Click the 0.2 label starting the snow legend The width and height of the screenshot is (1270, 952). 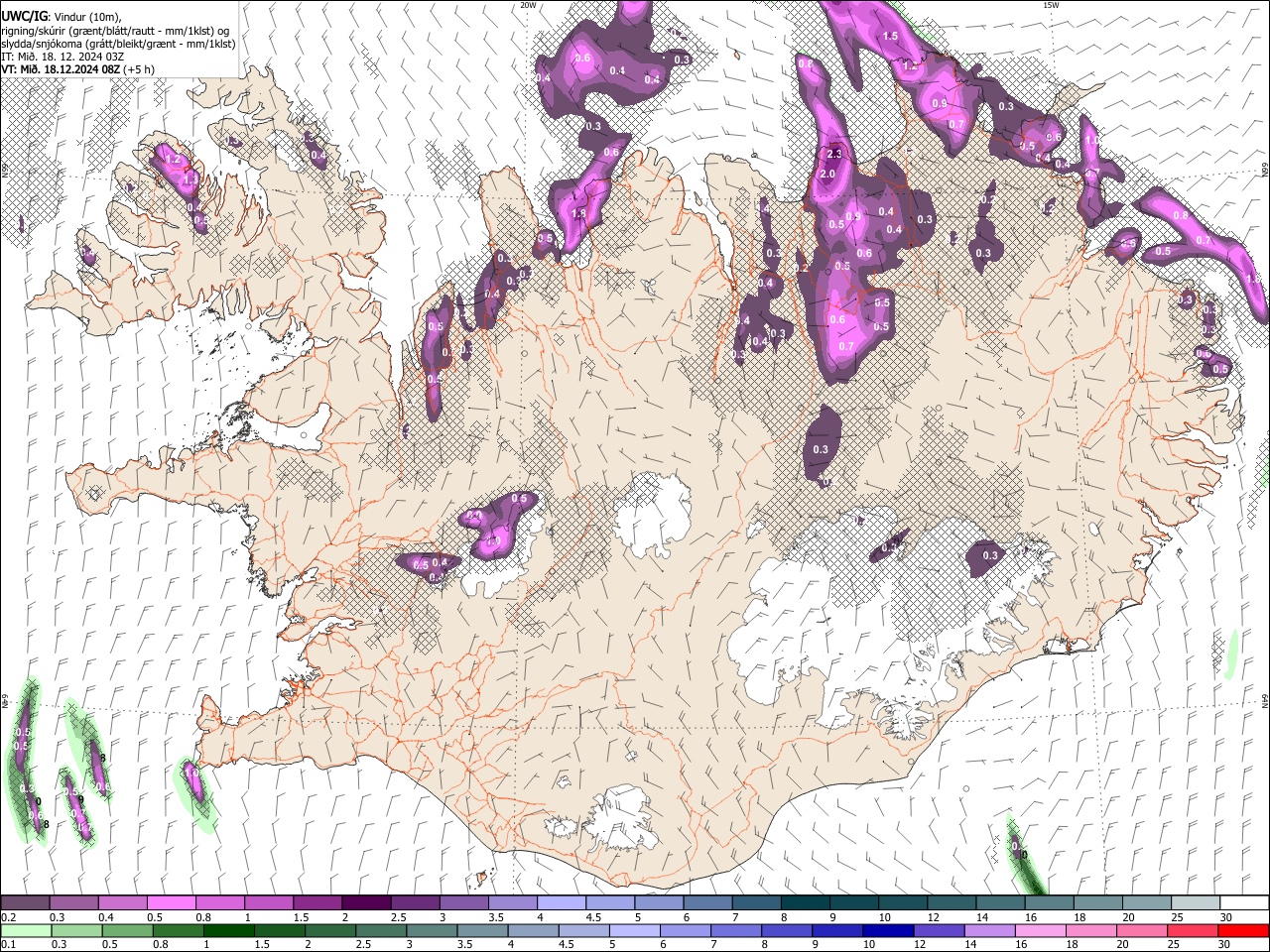8,917
